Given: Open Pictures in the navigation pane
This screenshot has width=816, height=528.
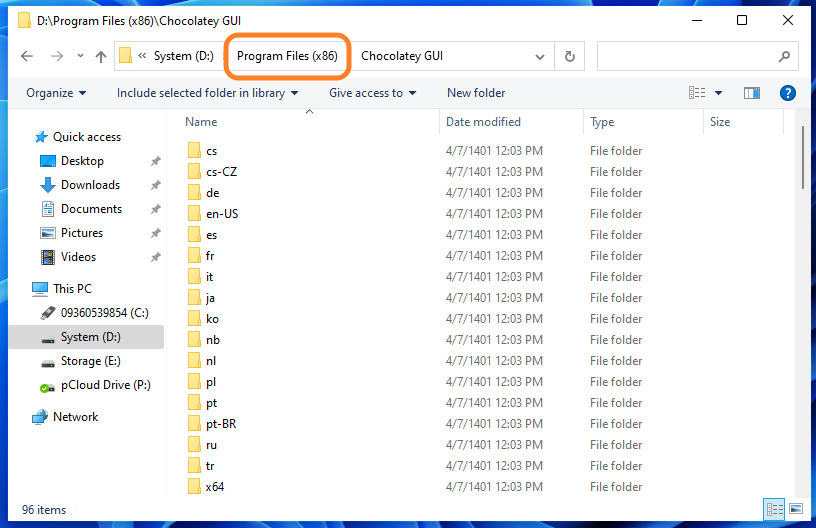Looking at the screenshot, I should (82, 233).
